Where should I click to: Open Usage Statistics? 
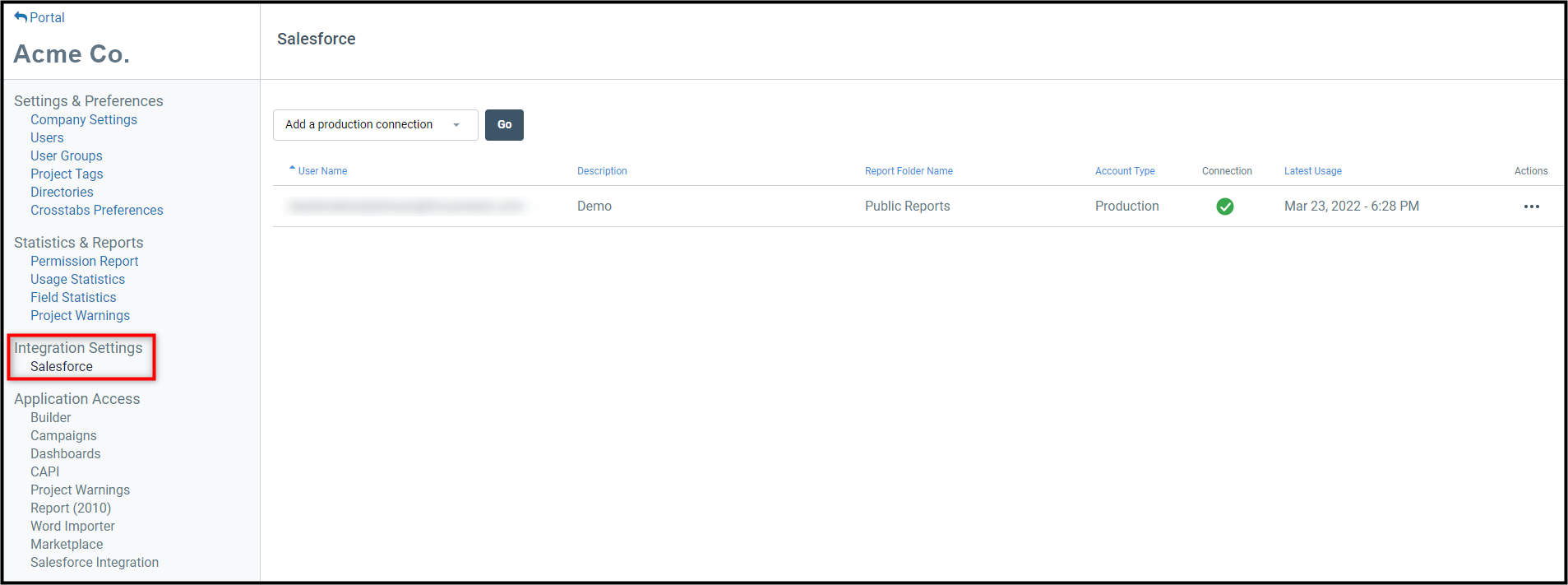(x=78, y=279)
